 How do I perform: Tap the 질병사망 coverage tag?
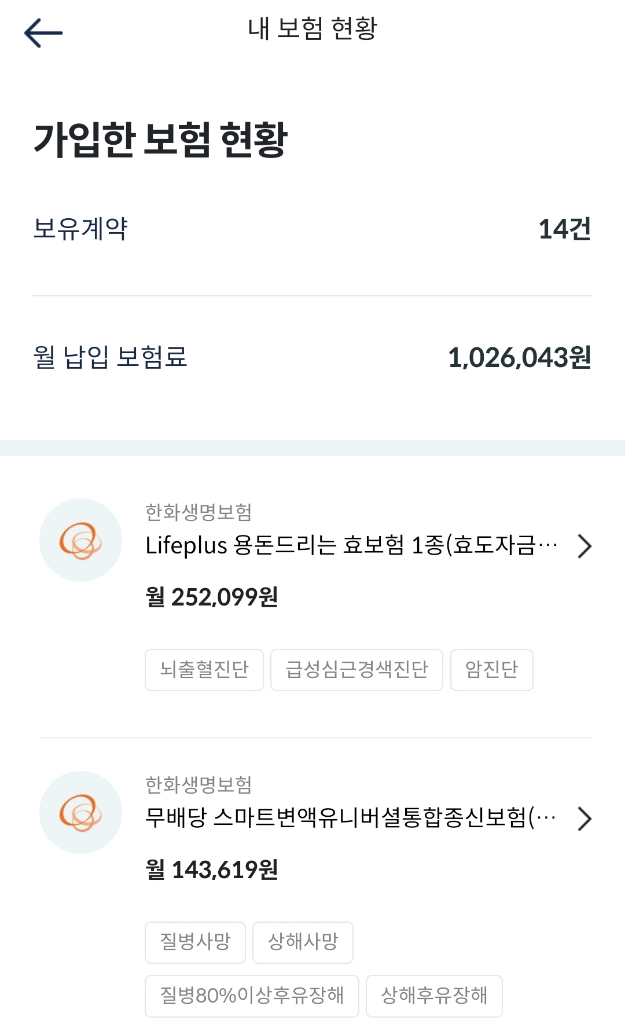click(x=195, y=942)
